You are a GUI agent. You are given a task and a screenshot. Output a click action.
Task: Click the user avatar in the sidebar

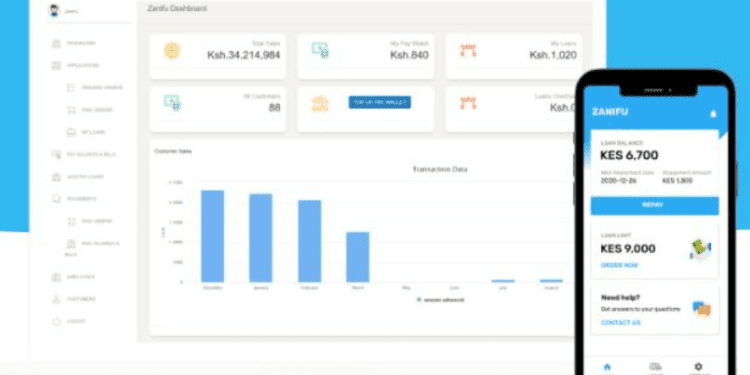[x=54, y=11]
